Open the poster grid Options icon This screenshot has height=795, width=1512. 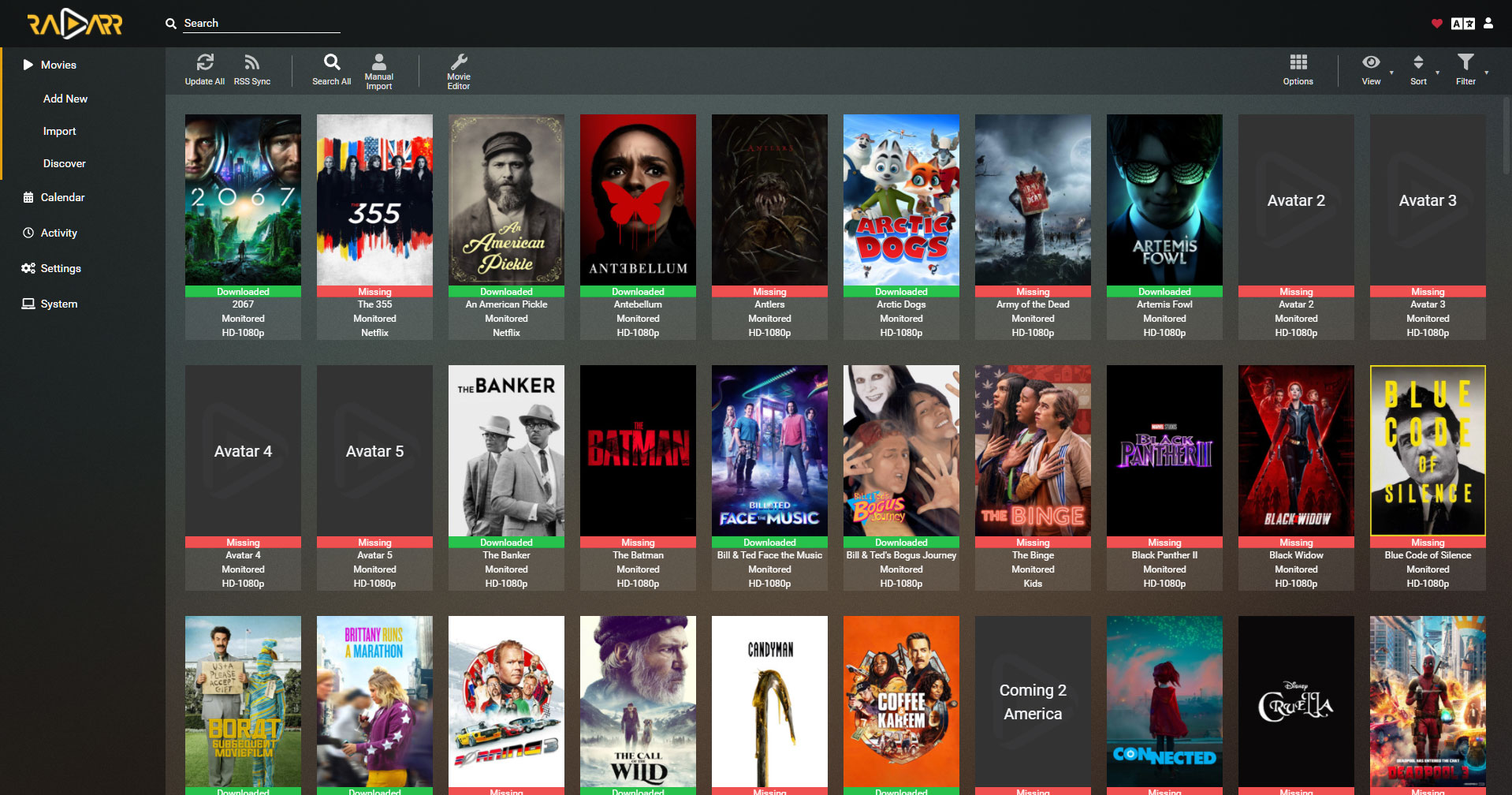(1298, 63)
